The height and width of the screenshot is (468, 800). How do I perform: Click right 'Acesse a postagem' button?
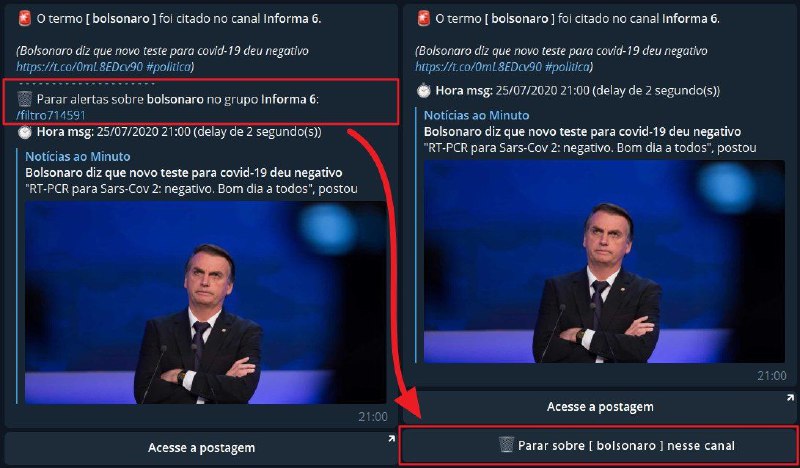click(600, 407)
